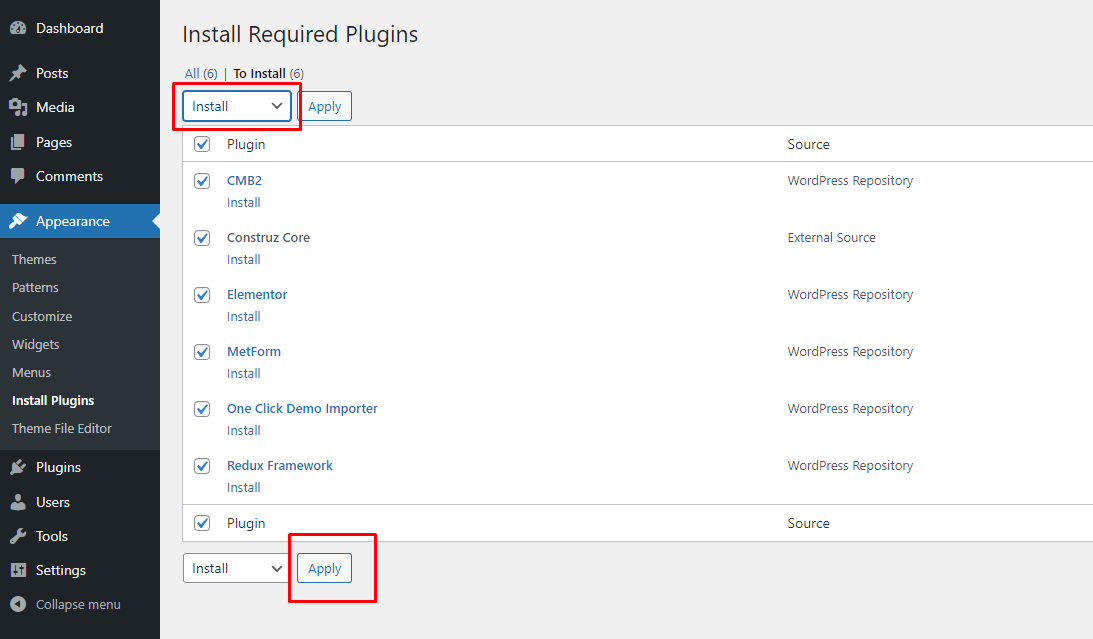Screen dimensions: 1093x639
Task: Open the Elementor plugin link
Action: click(257, 294)
